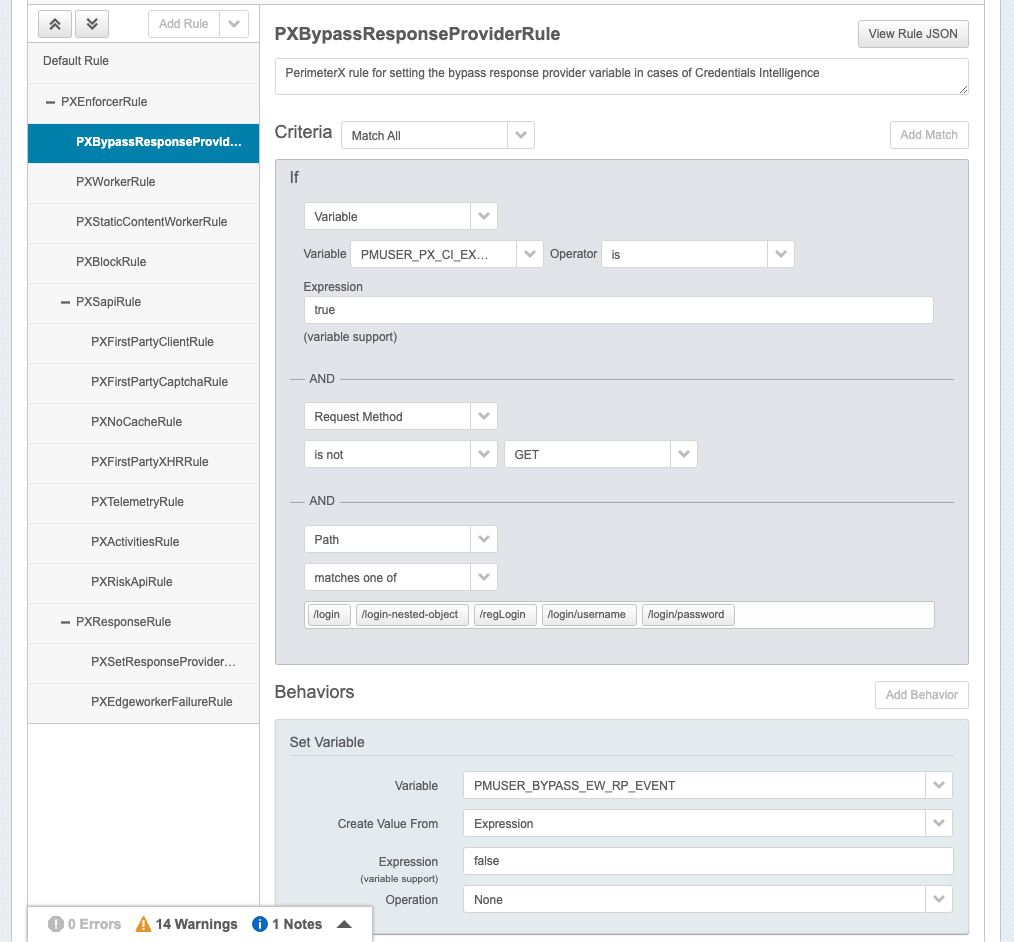
Task: Click the /login path tag
Action: click(329, 614)
